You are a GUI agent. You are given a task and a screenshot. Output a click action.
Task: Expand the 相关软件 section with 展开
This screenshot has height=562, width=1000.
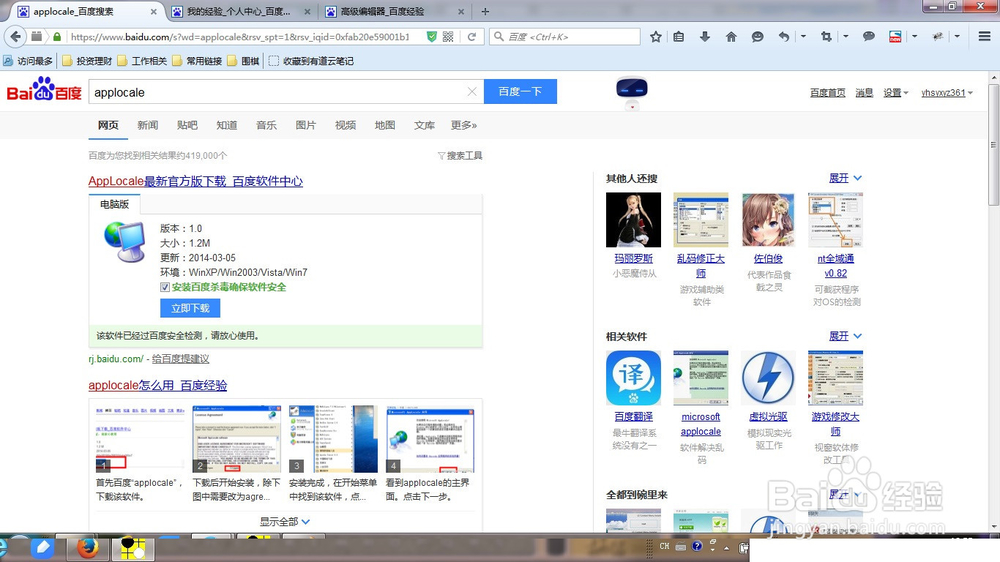[x=845, y=336]
